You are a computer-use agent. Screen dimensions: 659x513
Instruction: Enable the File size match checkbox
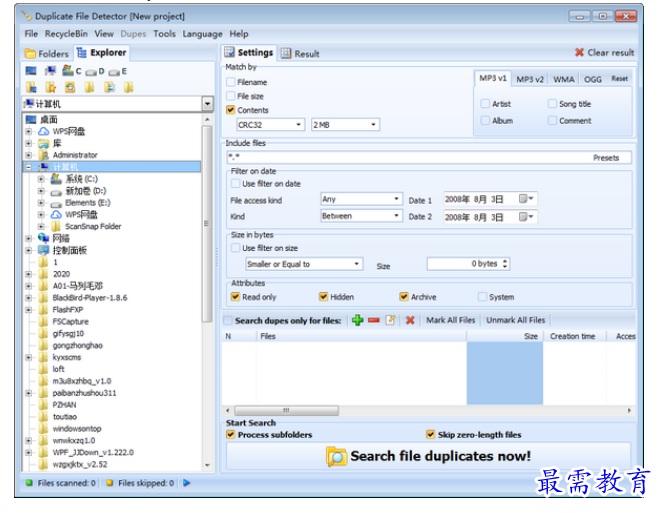(231, 96)
